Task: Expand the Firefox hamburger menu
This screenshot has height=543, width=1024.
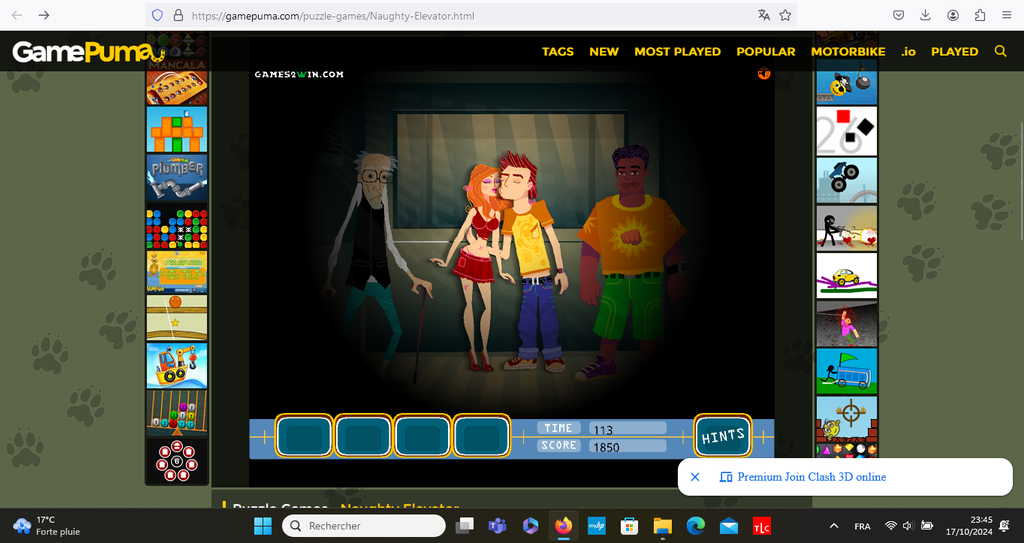Action: click(1006, 15)
